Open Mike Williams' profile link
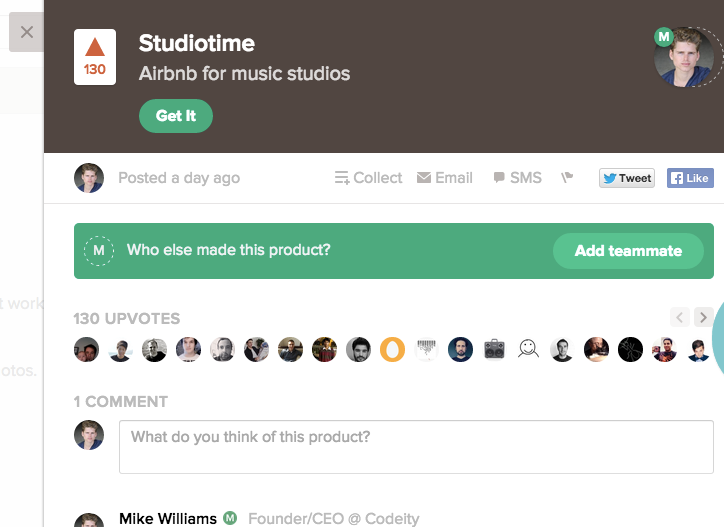The height and width of the screenshot is (527, 724). tap(168, 518)
